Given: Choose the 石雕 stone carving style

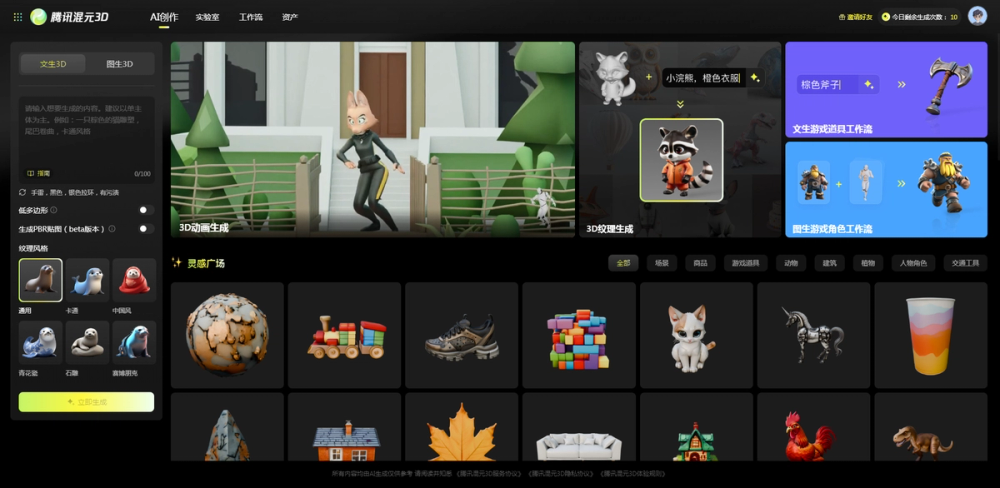Looking at the screenshot, I should 87,343.
